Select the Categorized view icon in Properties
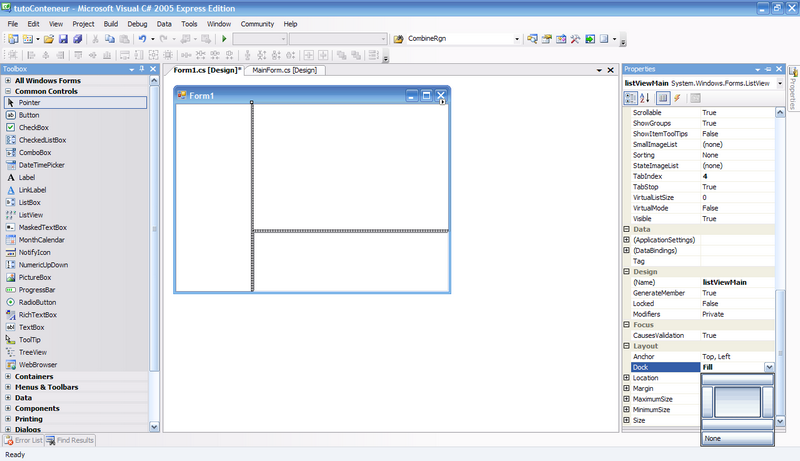Viewport: 800px width, 461px height. [x=631, y=98]
